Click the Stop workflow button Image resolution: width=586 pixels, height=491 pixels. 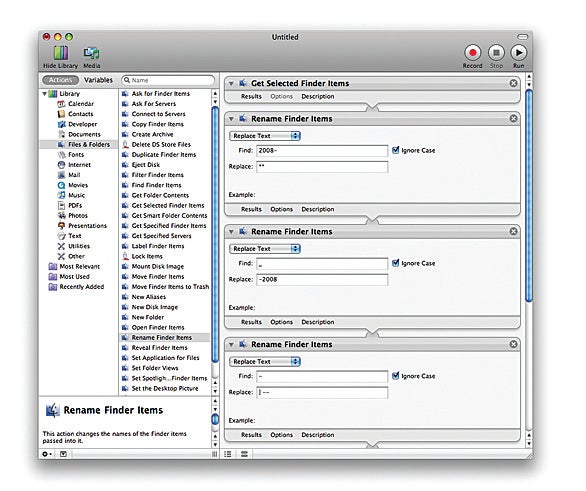pos(496,53)
